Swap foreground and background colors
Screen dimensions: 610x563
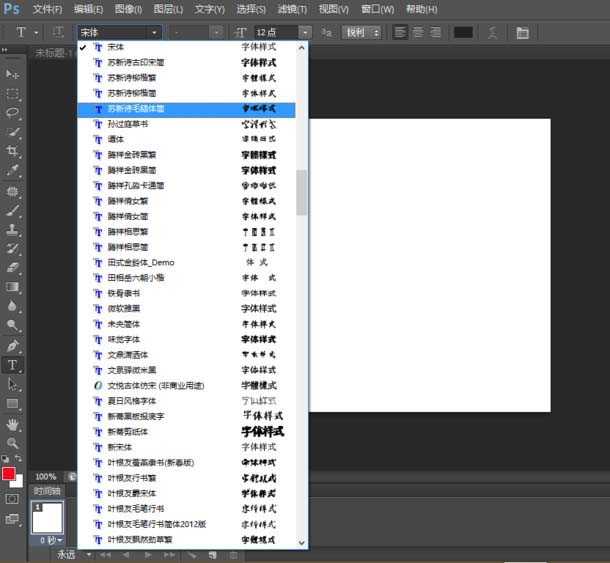18,458
